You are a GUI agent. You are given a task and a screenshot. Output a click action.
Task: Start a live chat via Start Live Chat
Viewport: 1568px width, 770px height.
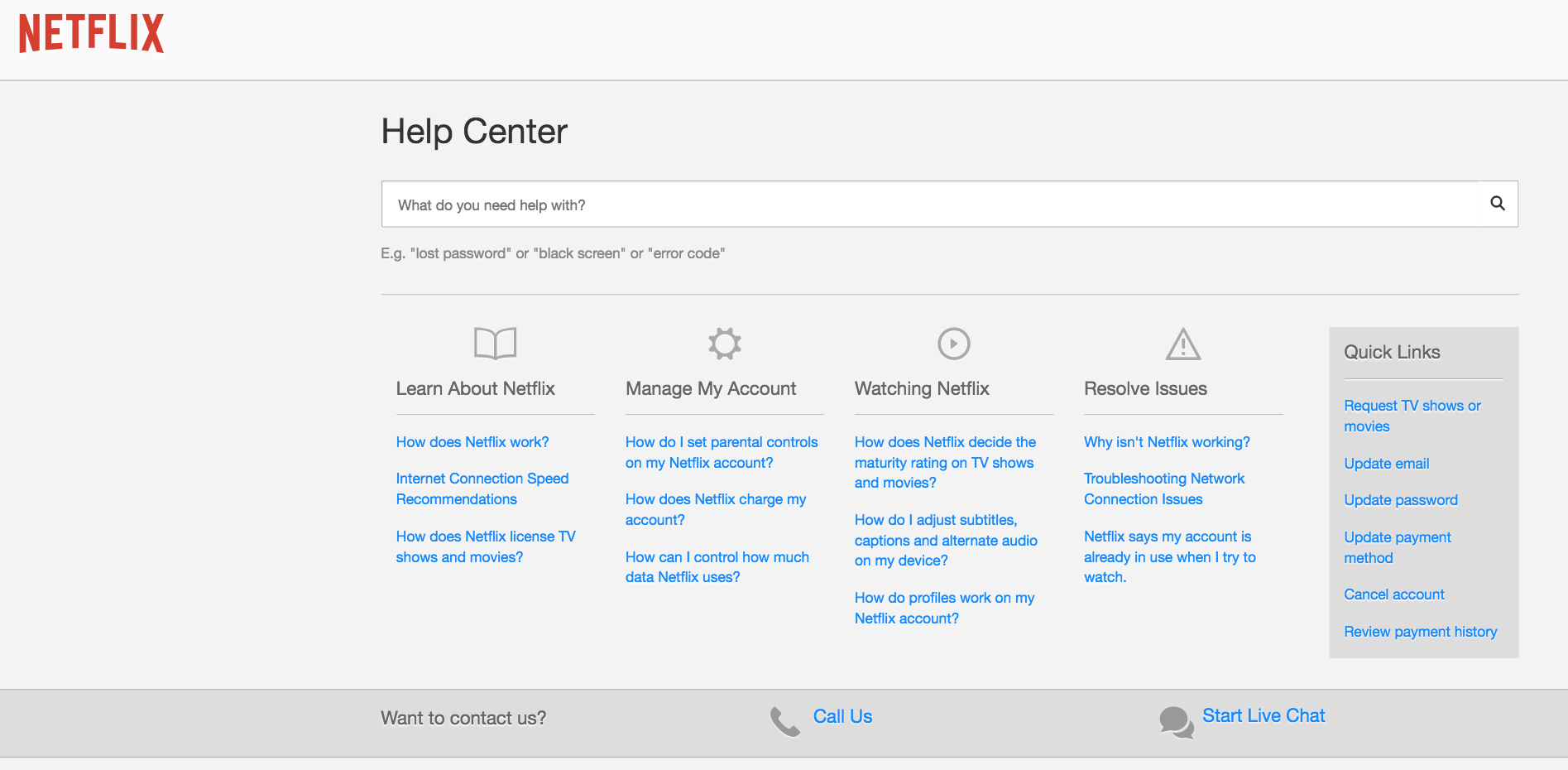pos(1264,715)
